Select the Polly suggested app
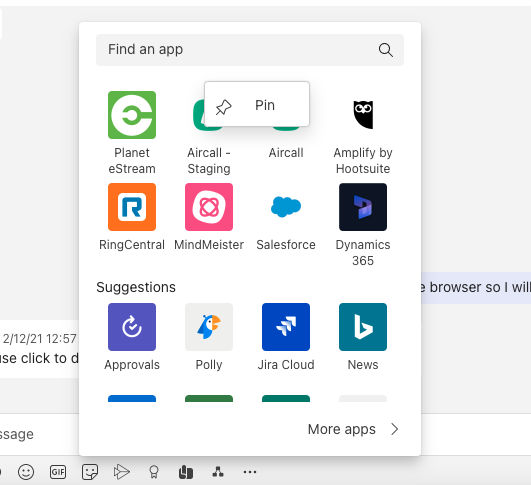The height and width of the screenshot is (485, 531). (209, 327)
